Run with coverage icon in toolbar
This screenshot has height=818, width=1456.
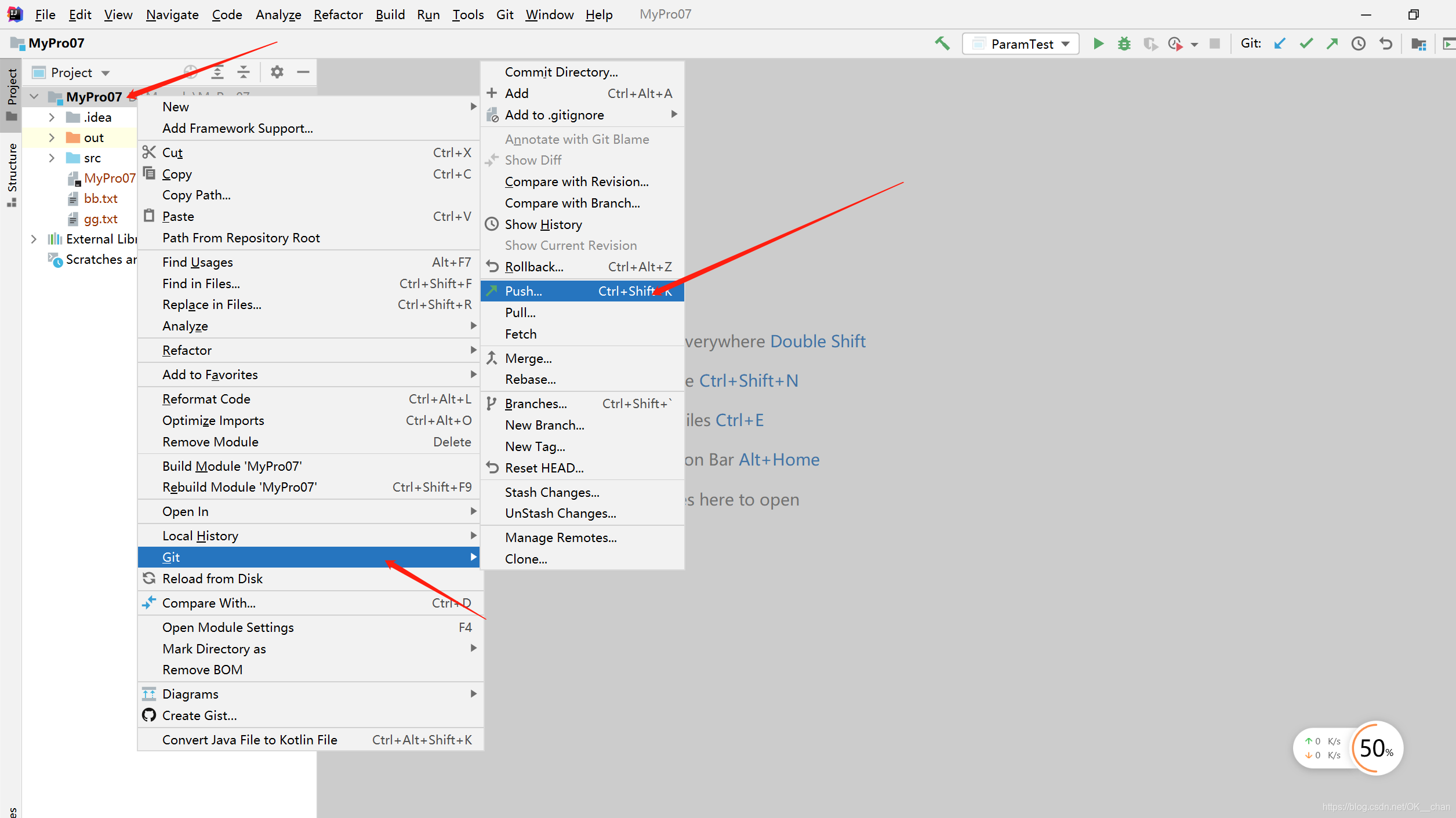coord(1150,43)
